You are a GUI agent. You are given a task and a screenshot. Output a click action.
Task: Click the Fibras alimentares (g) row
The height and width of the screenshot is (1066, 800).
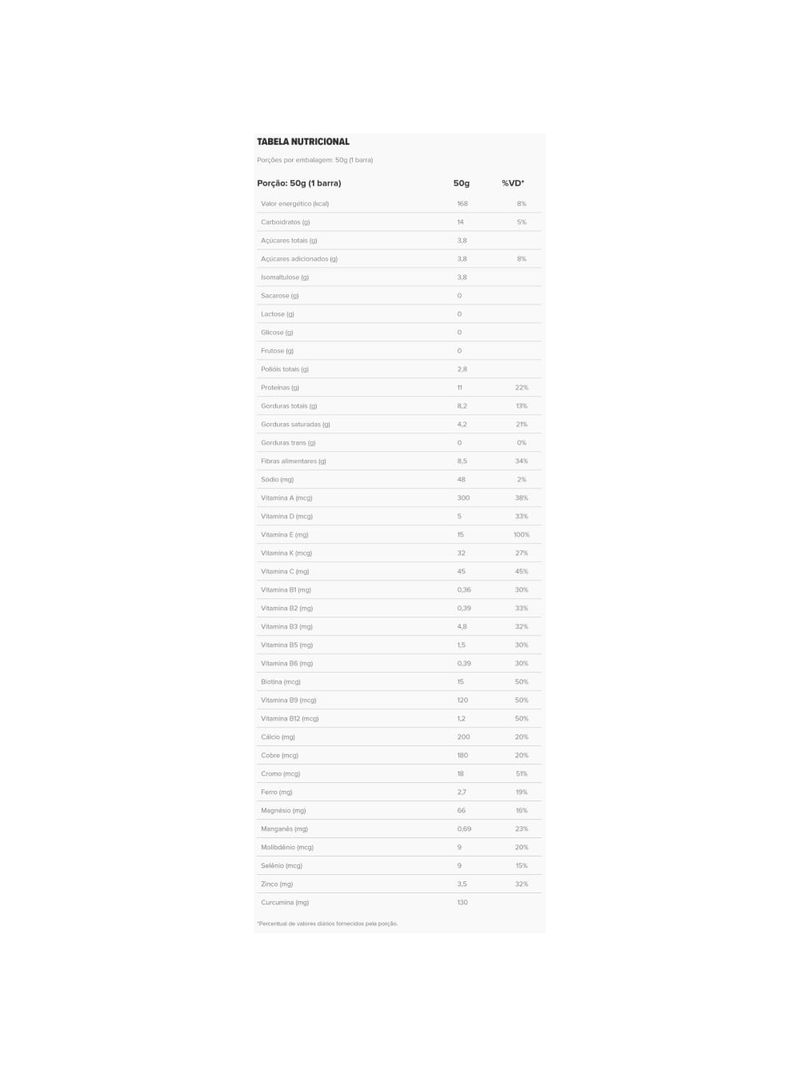[x=399, y=460]
